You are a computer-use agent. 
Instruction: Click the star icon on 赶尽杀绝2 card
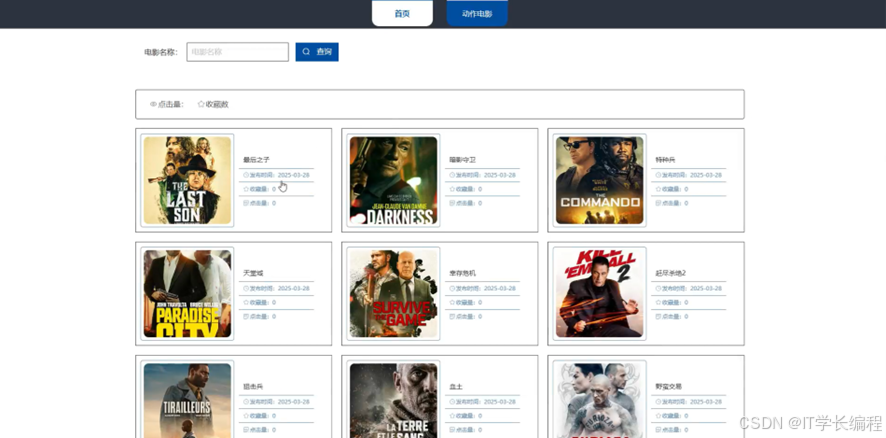point(658,302)
